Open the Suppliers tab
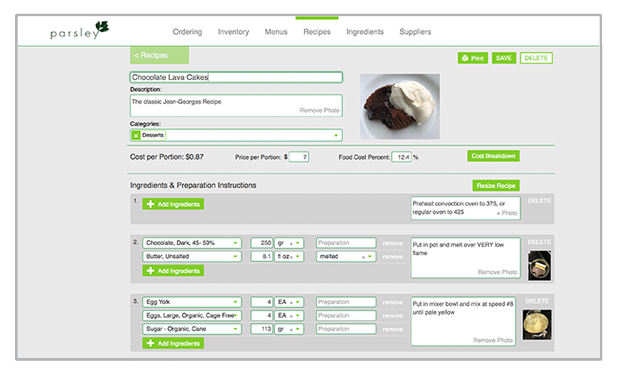The width and height of the screenshot is (622, 378). click(415, 32)
